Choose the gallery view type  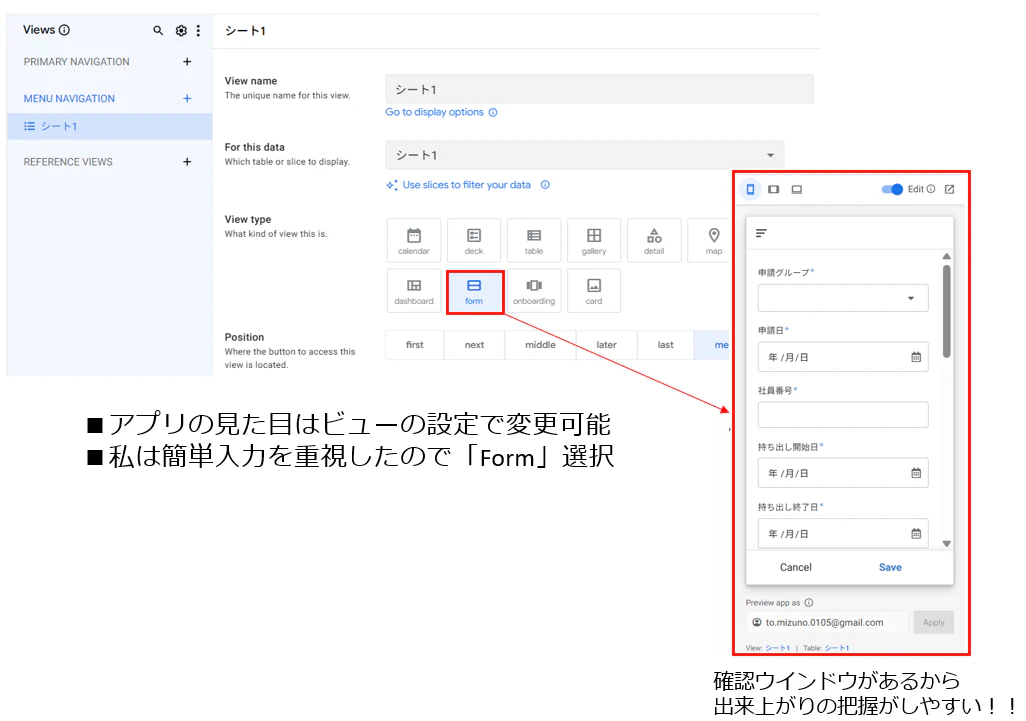[x=594, y=241]
